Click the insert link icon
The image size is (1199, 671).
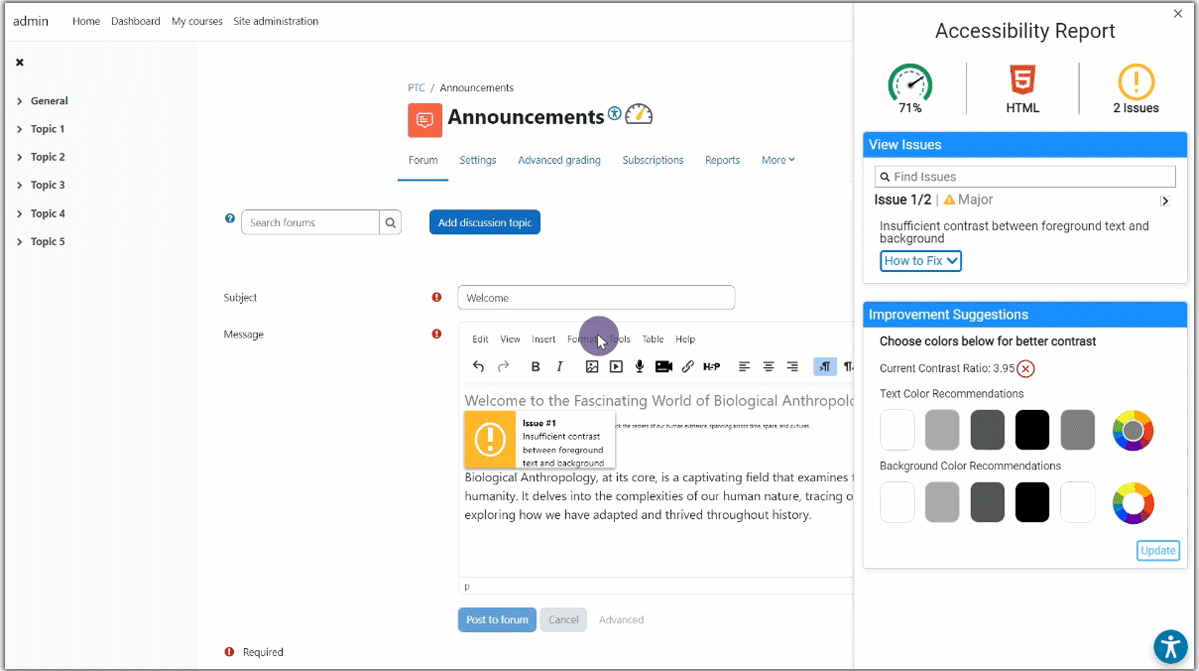688,367
